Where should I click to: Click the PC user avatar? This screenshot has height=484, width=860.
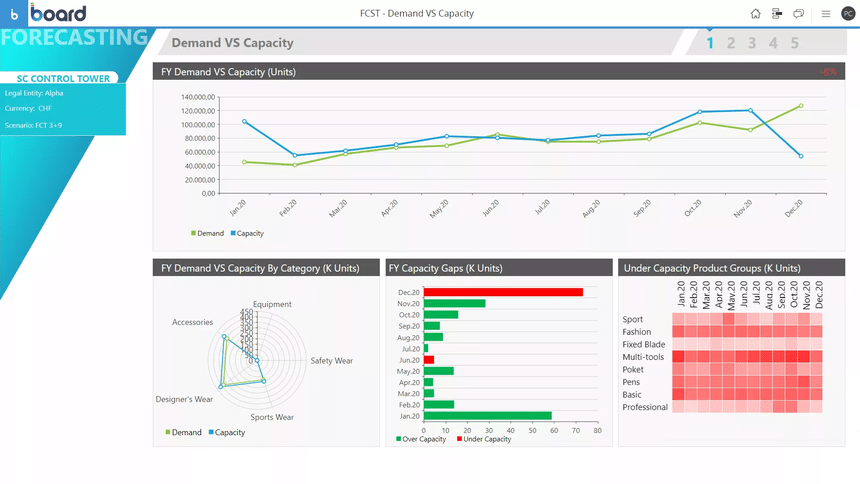(848, 14)
